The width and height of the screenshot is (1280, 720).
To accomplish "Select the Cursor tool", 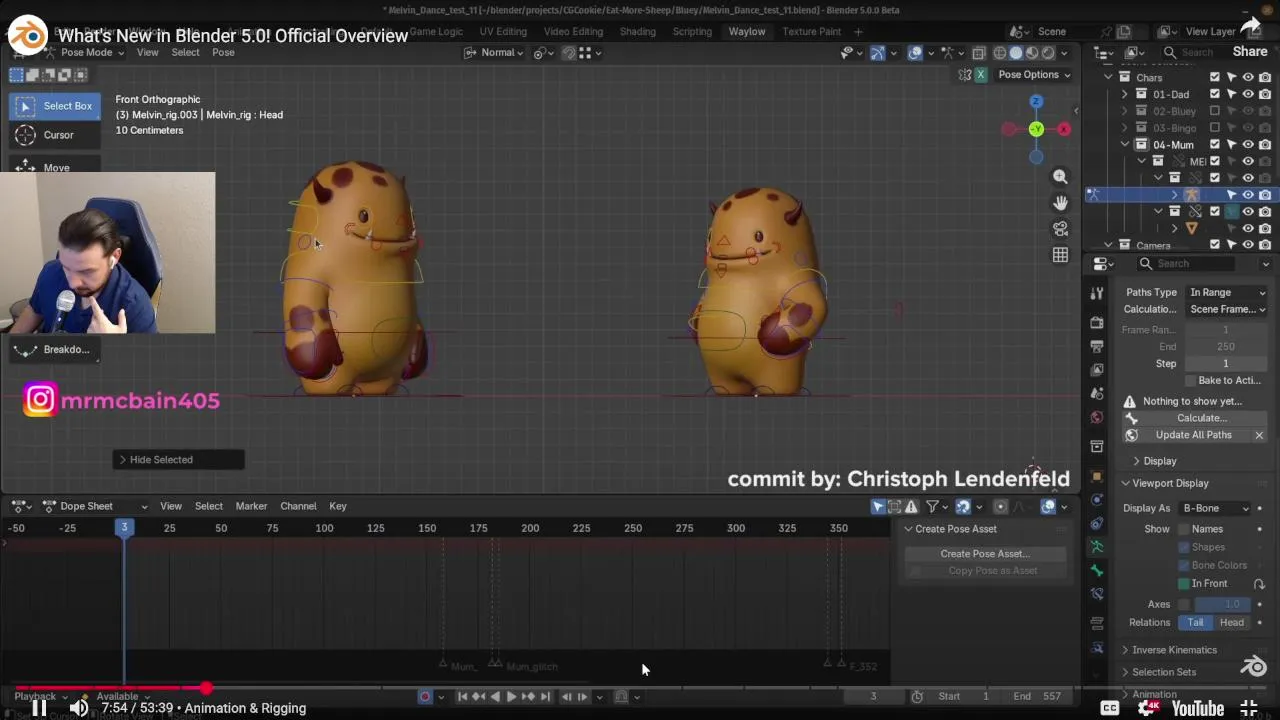I will coord(56,135).
